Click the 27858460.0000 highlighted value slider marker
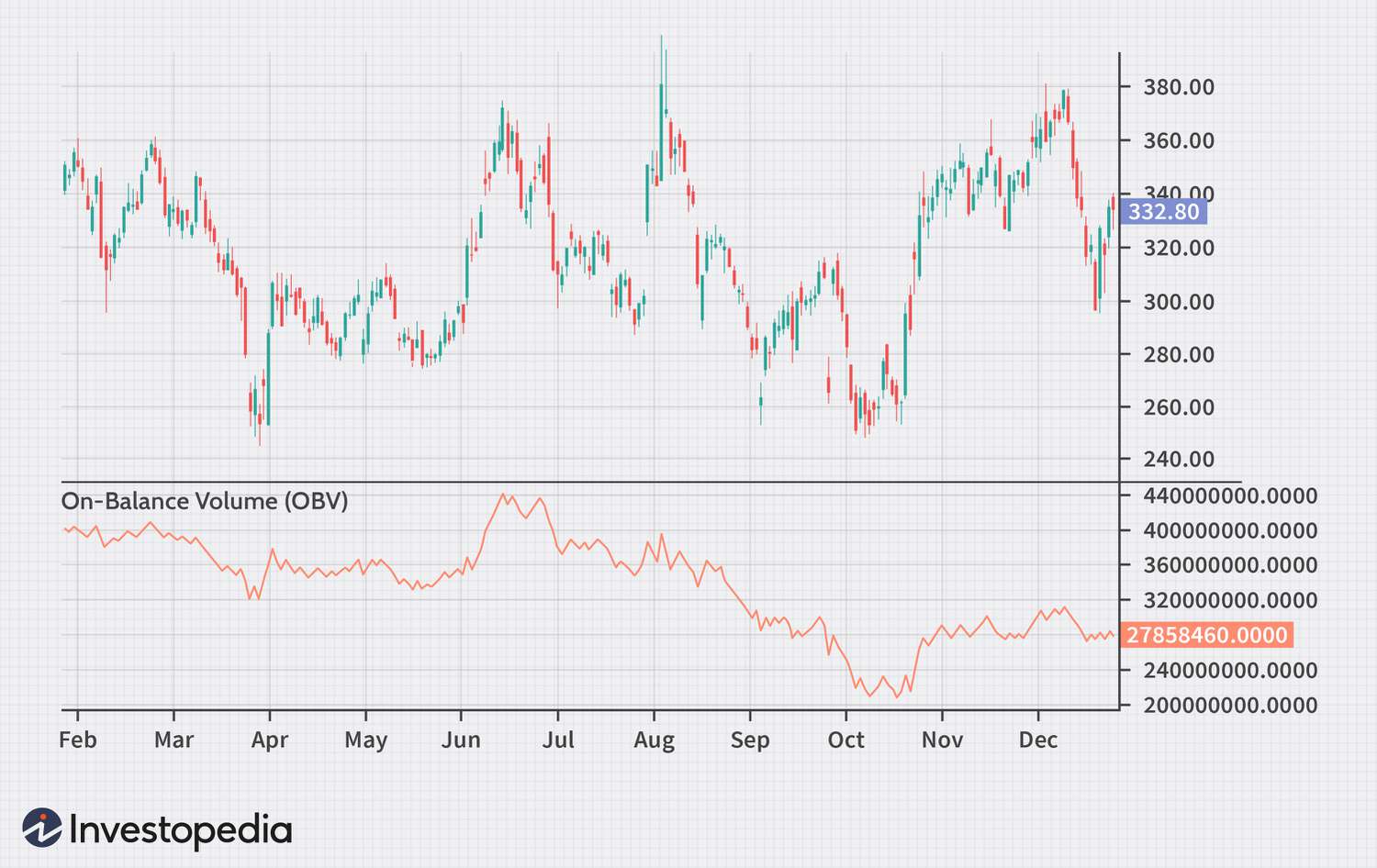Viewport: 1377px width, 868px height. [x=1205, y=633]
